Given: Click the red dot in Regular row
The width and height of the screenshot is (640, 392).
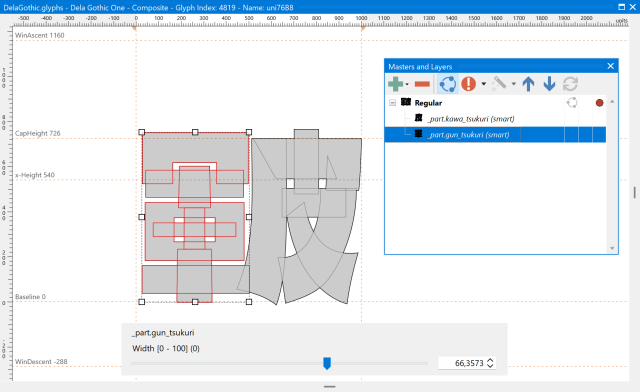Looking at the screenshot, I should (x=599, y=103).
